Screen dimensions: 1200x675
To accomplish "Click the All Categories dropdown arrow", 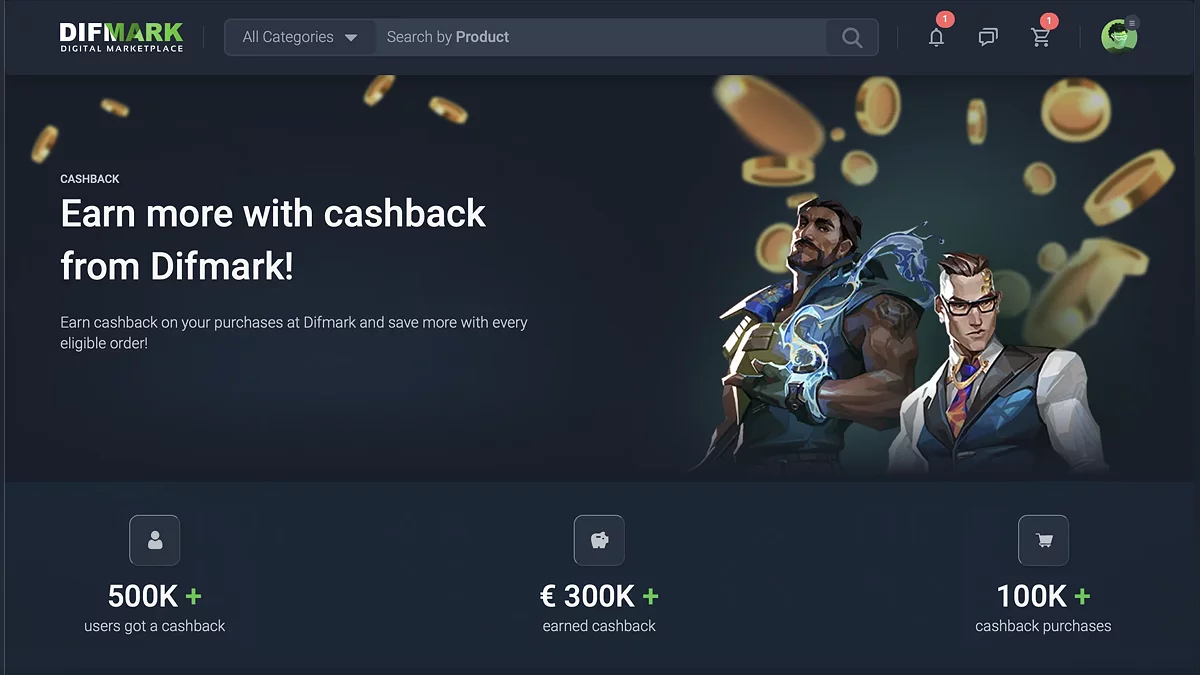I will (x=351, y=38).
